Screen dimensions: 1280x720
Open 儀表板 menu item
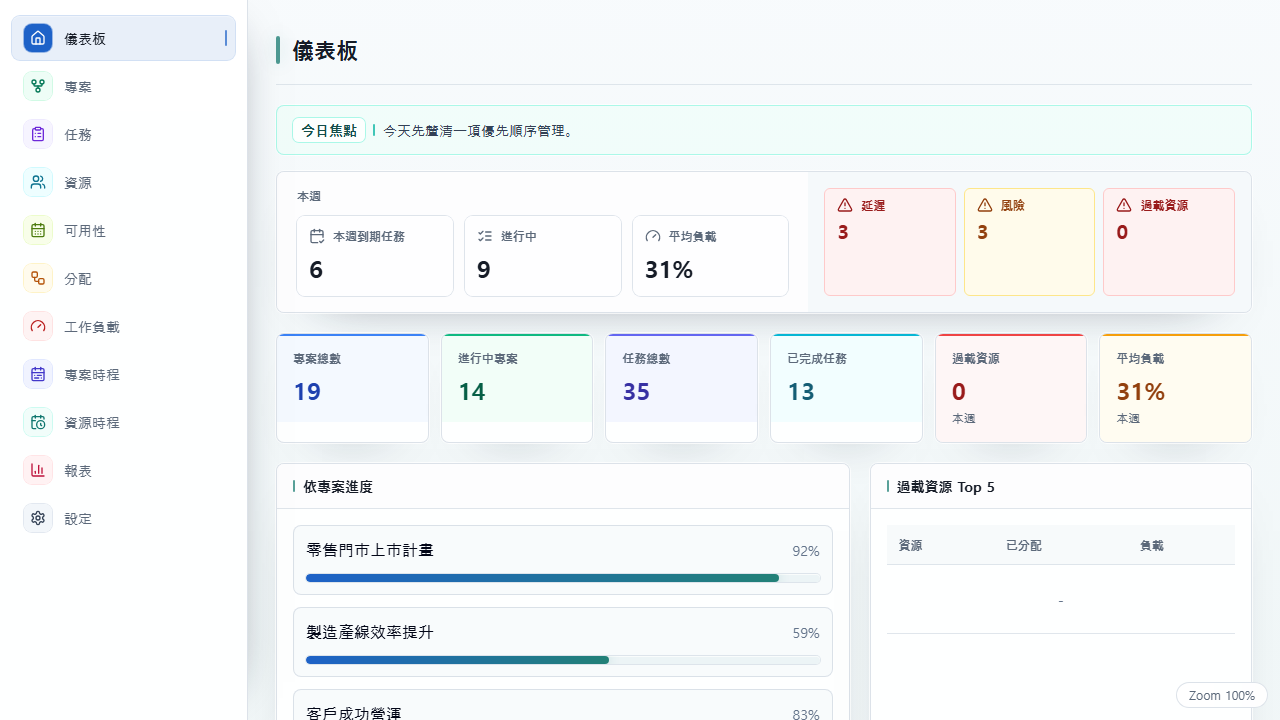124,38
